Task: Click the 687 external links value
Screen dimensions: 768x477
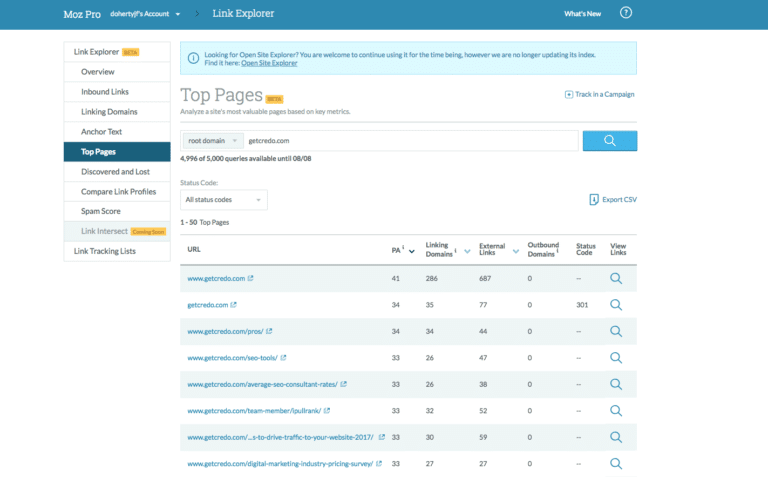Action: pos(485,278)
